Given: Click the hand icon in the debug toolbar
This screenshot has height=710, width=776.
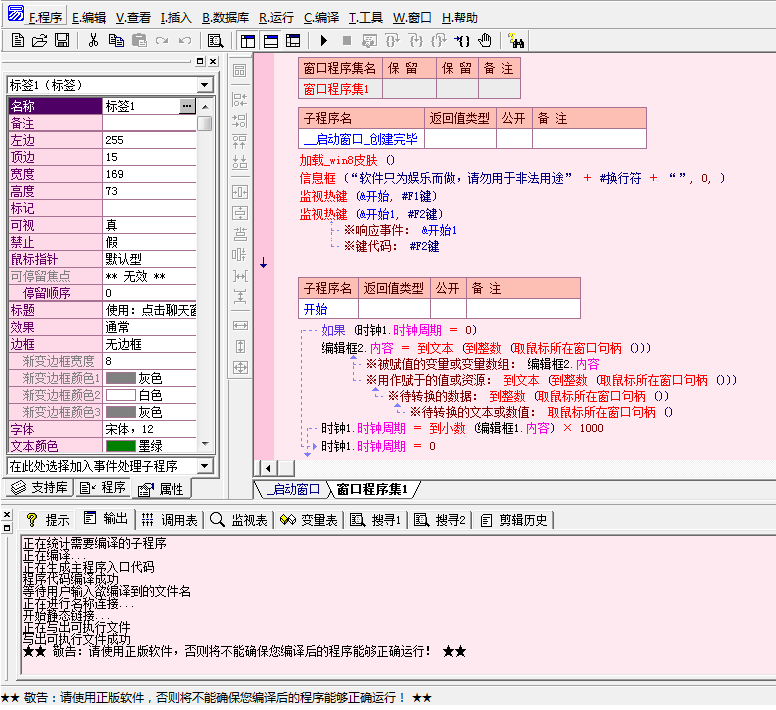Looking at the screenshot, I should click(485, 41).
